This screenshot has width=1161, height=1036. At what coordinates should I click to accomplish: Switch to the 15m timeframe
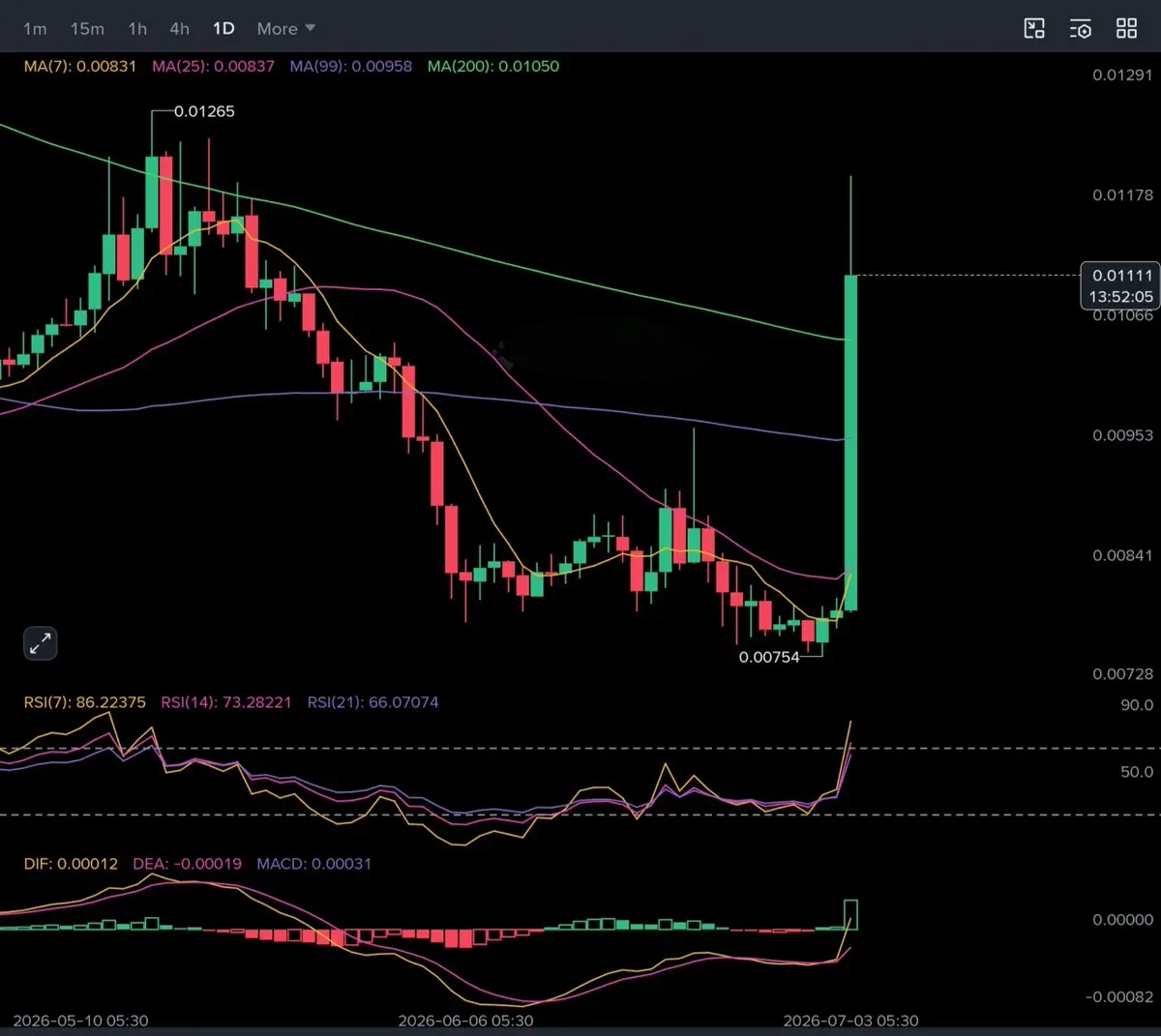click(x=87, y=29)
